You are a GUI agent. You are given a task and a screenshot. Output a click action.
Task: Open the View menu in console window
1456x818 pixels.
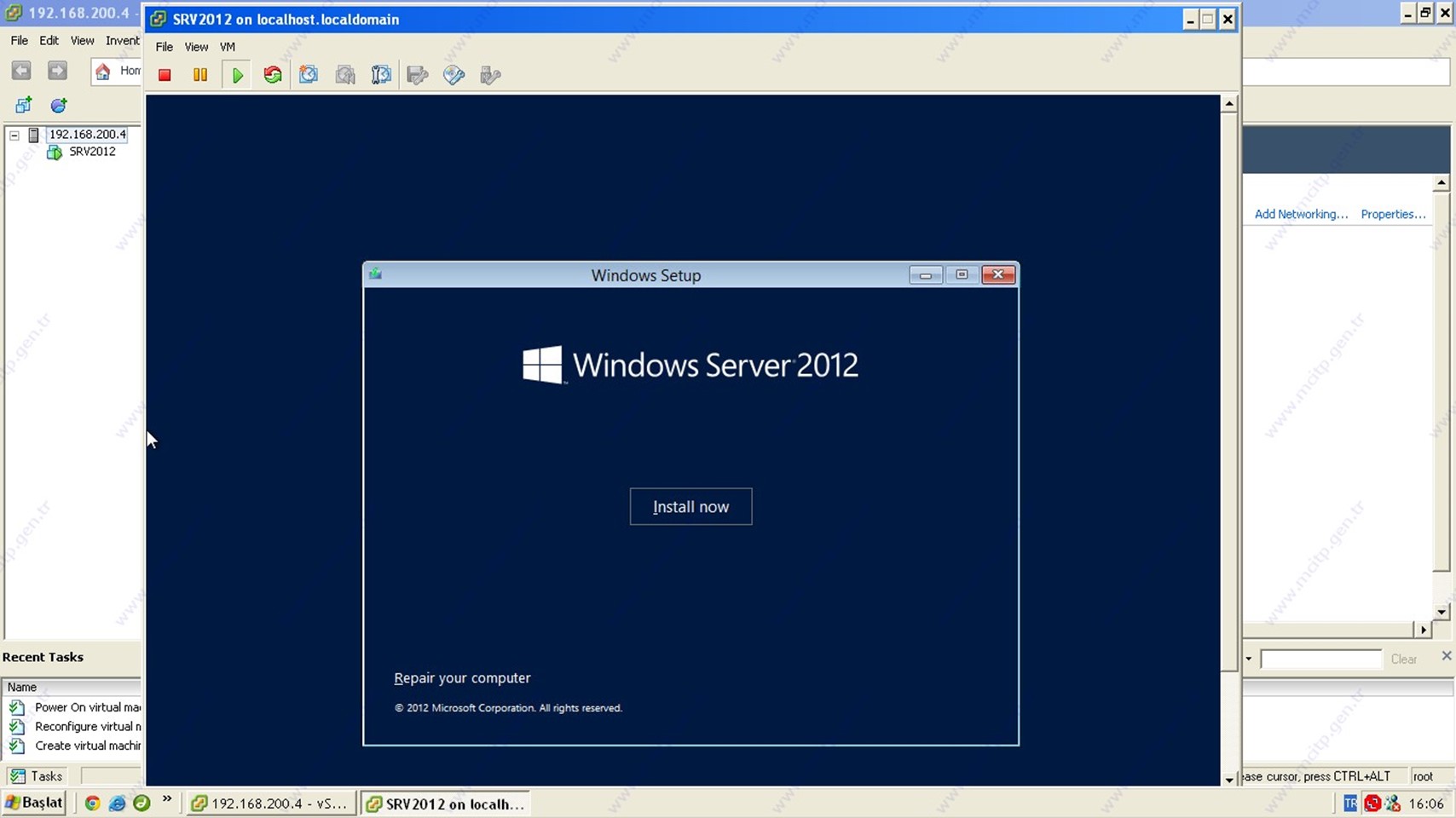point(196,47)
